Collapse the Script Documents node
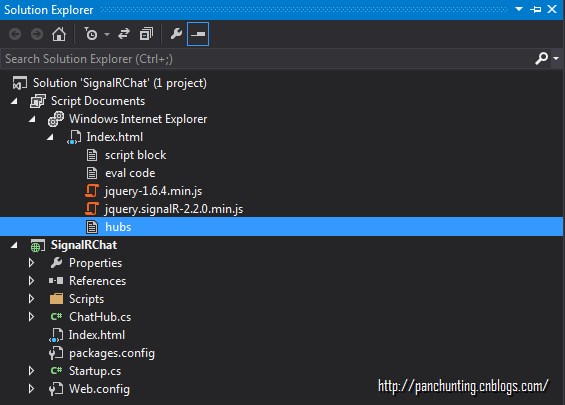 click(x=14, y=101)
